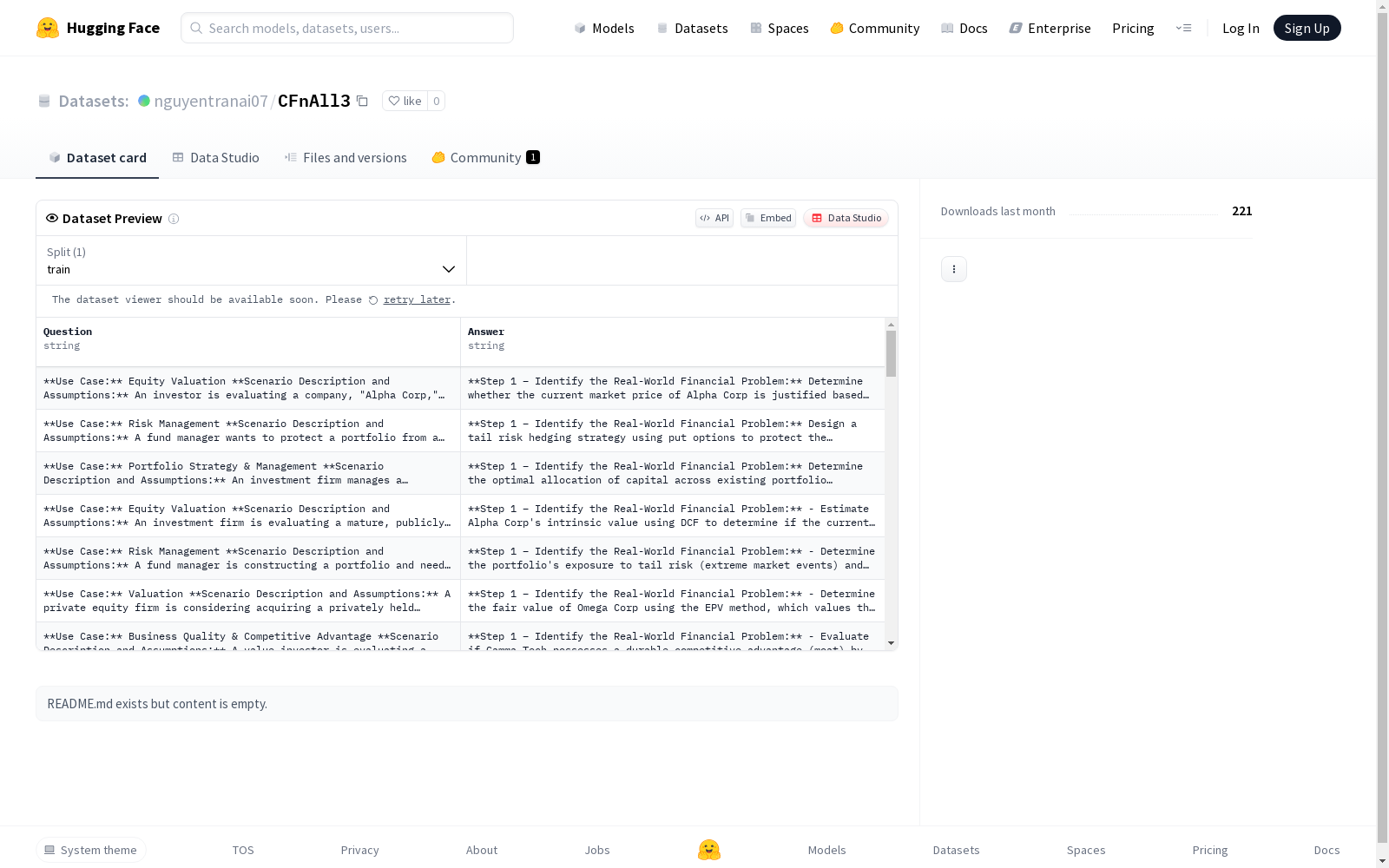Switch to the Data Studio tab

pos(216,157)
